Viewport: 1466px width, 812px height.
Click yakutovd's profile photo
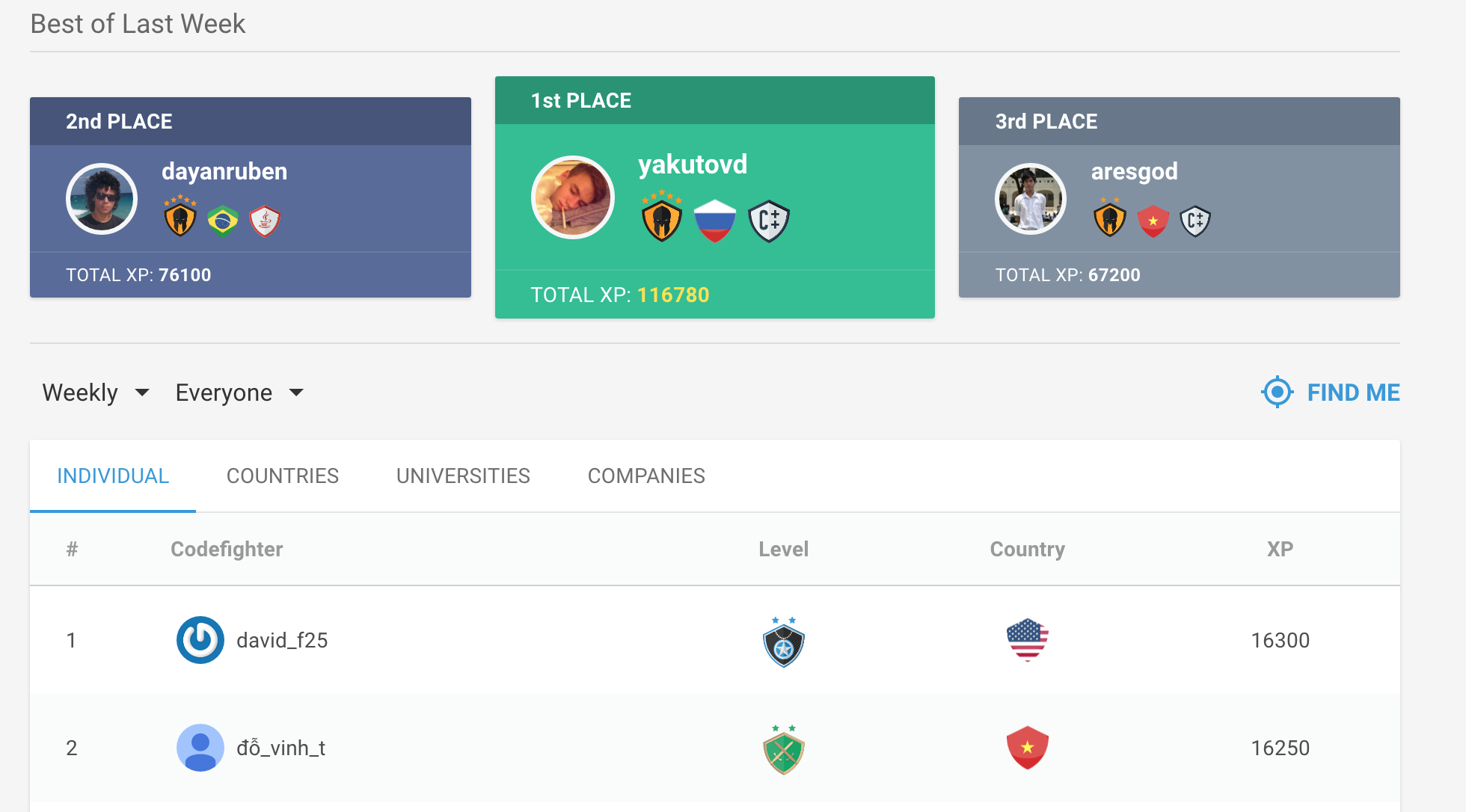tap(573, 197)
